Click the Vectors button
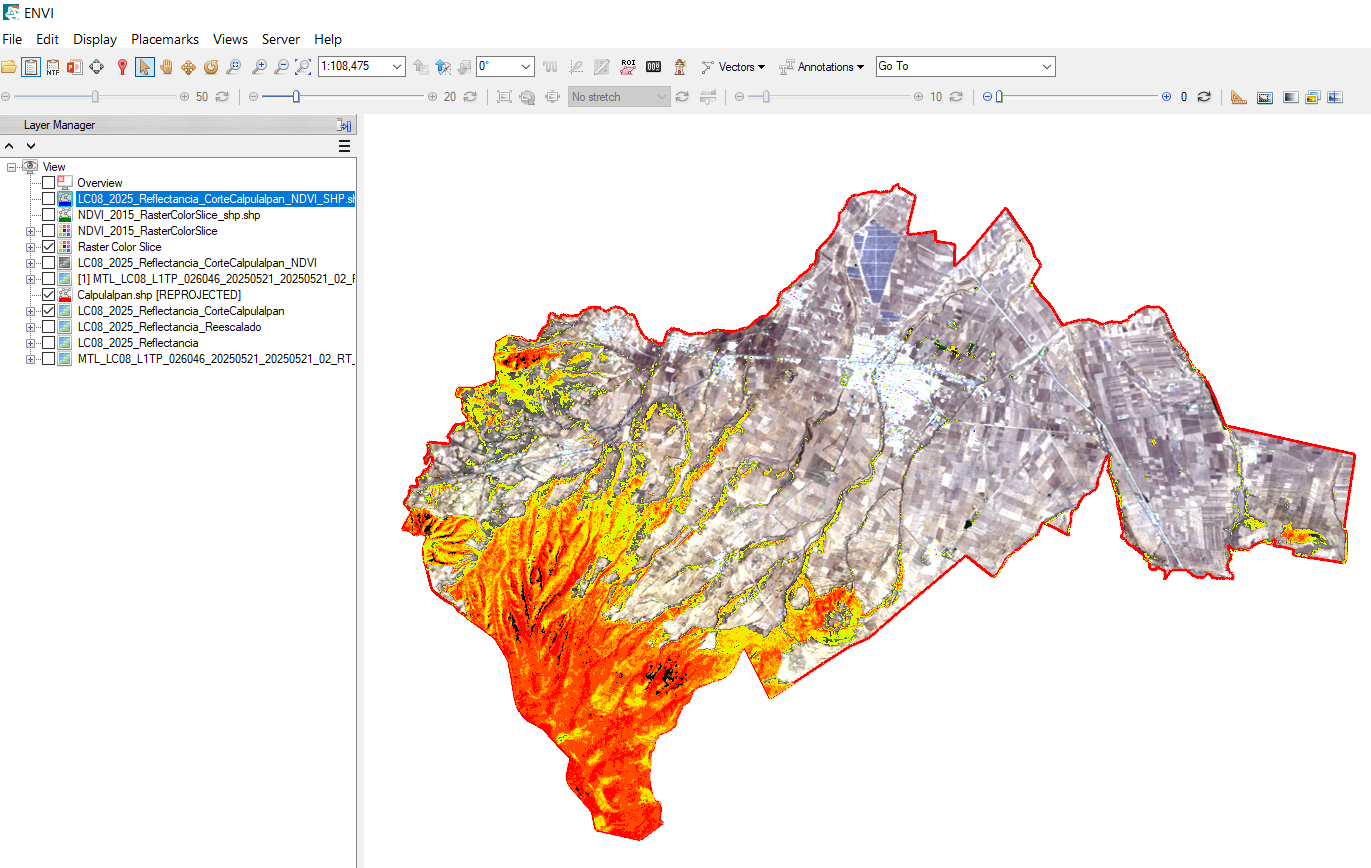Image resolution: width=1371 pixels, height=868 pixels. (733, 67)
